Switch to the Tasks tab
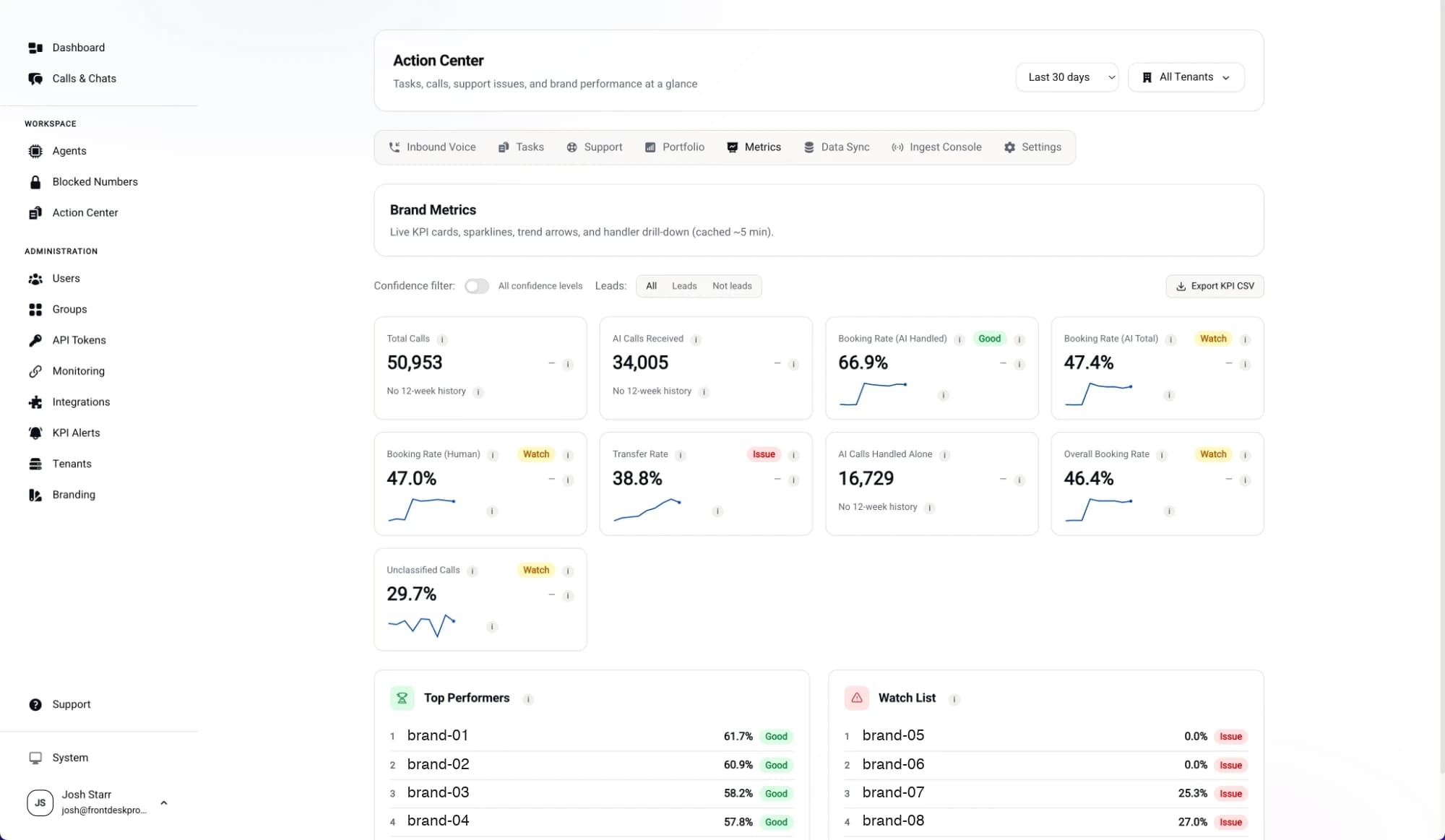The height and width of the screenshot is (840, 1445). coord(521,147)
